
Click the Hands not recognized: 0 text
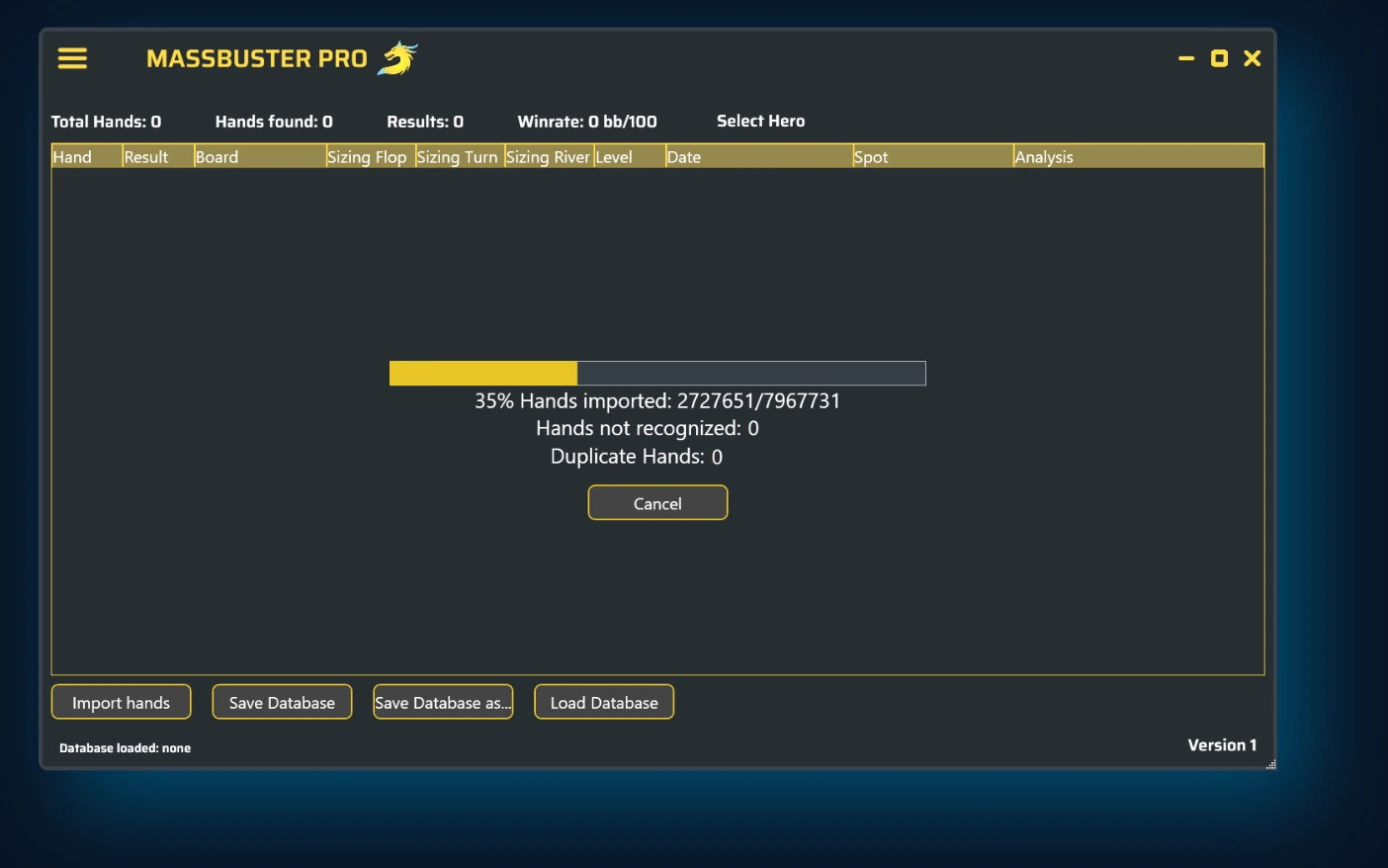point(648,428)
